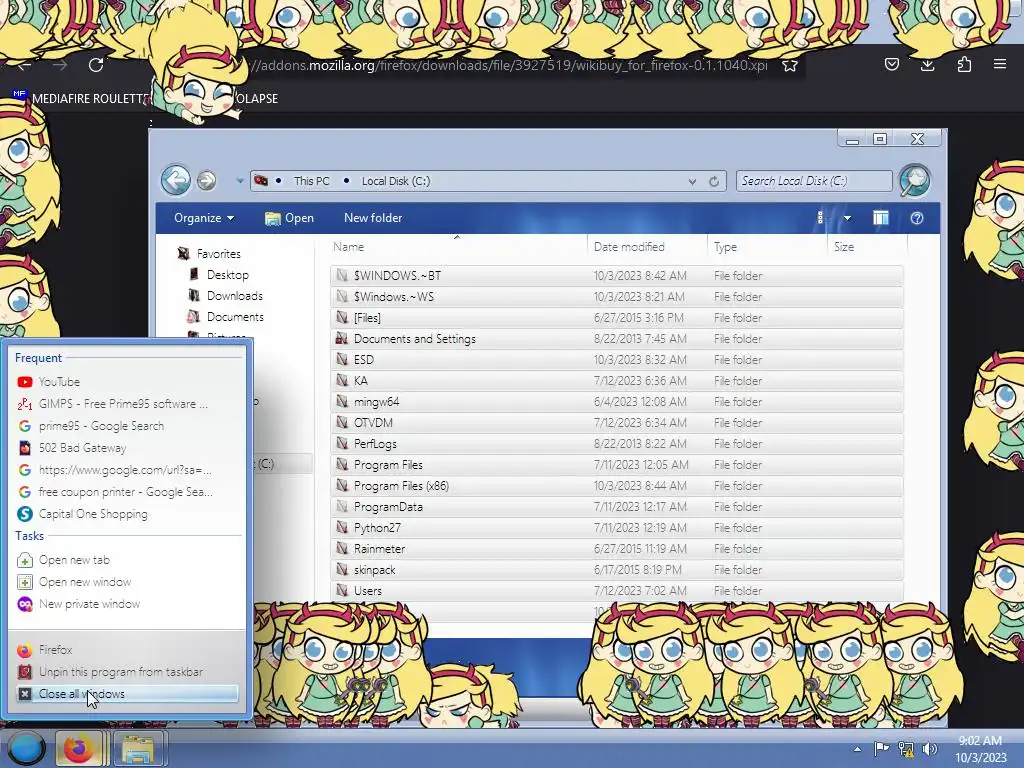
Task: Click Explorer Forward arrow button
Action: 206,180
